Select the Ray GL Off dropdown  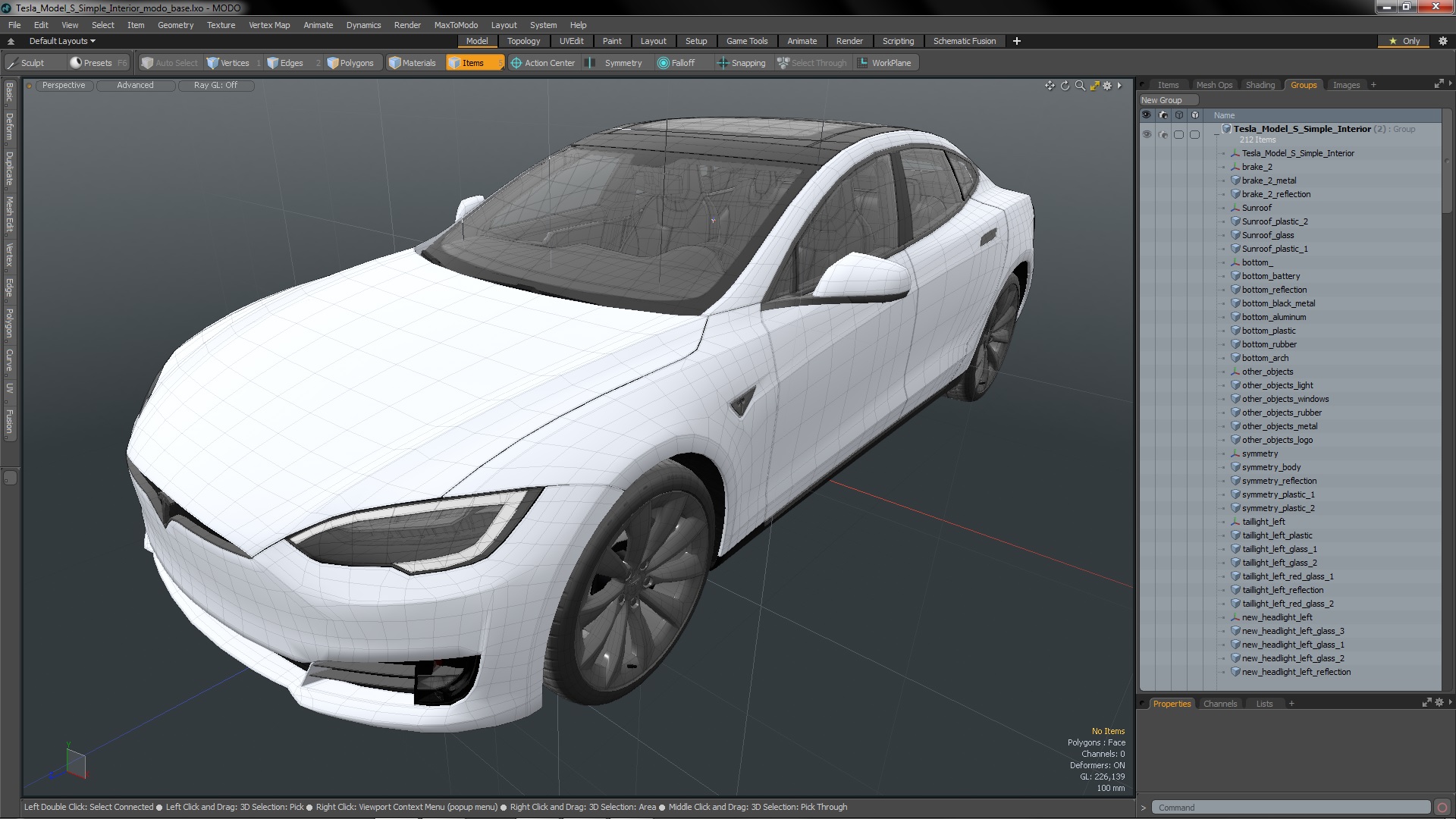216,85
